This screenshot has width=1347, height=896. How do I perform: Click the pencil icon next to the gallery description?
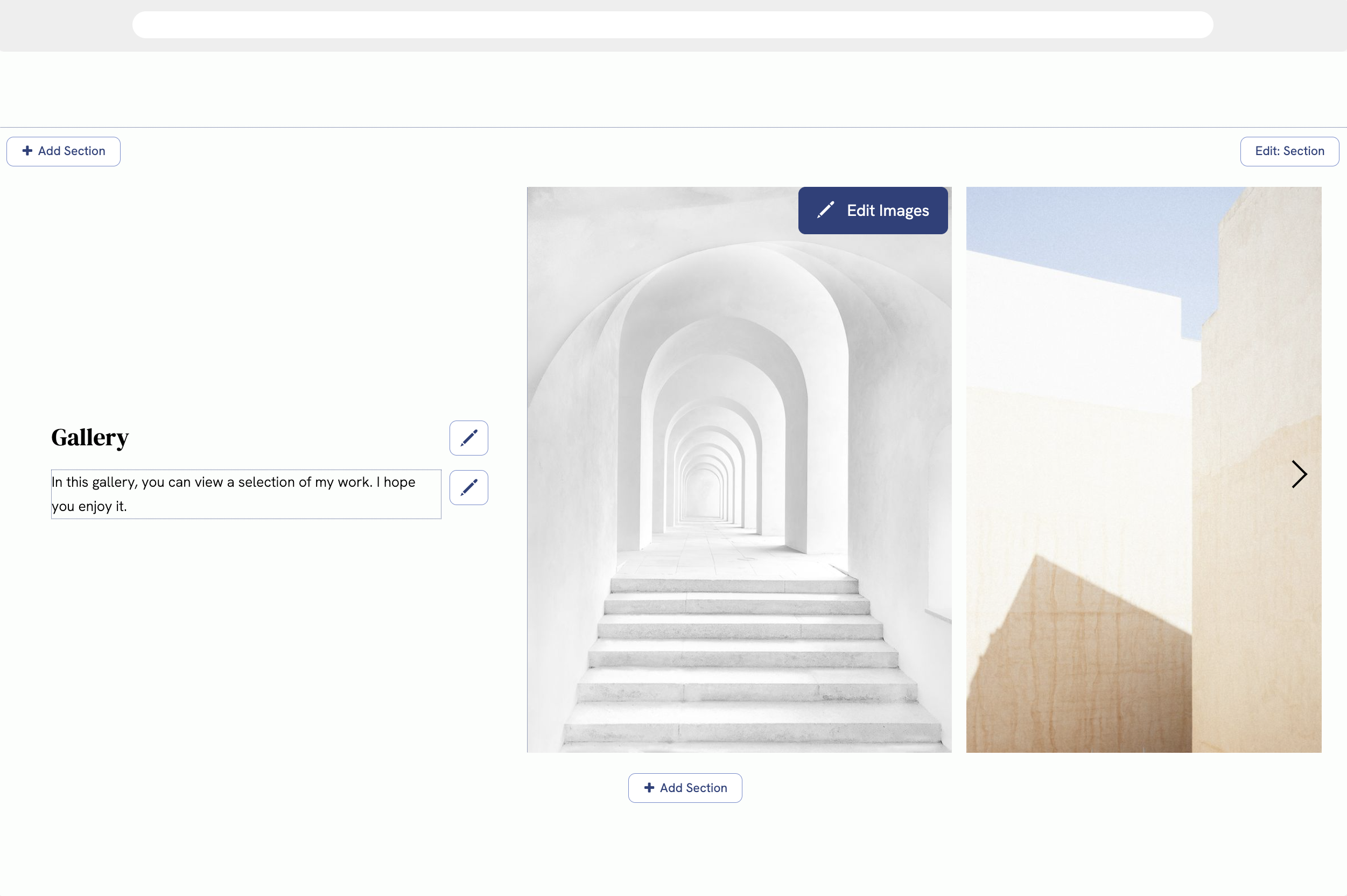tap(468, 487)
